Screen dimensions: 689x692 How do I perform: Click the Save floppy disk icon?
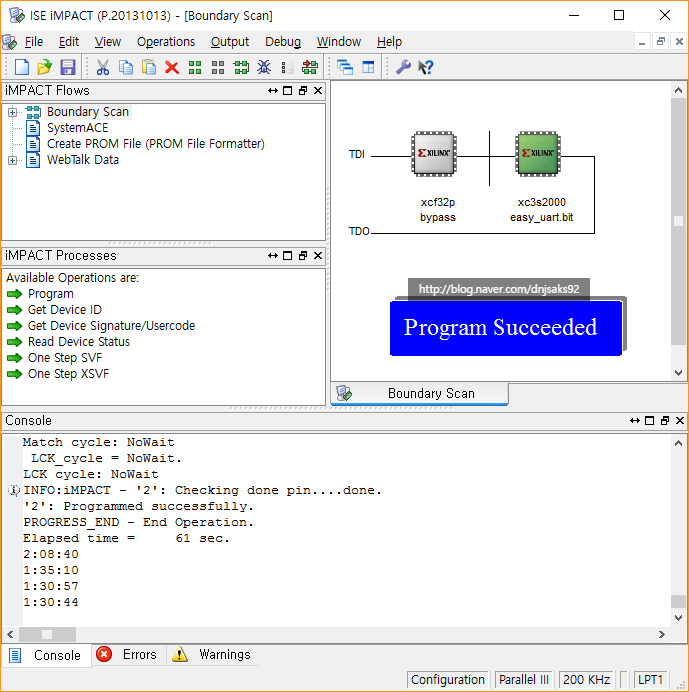(x=68, y=68)
